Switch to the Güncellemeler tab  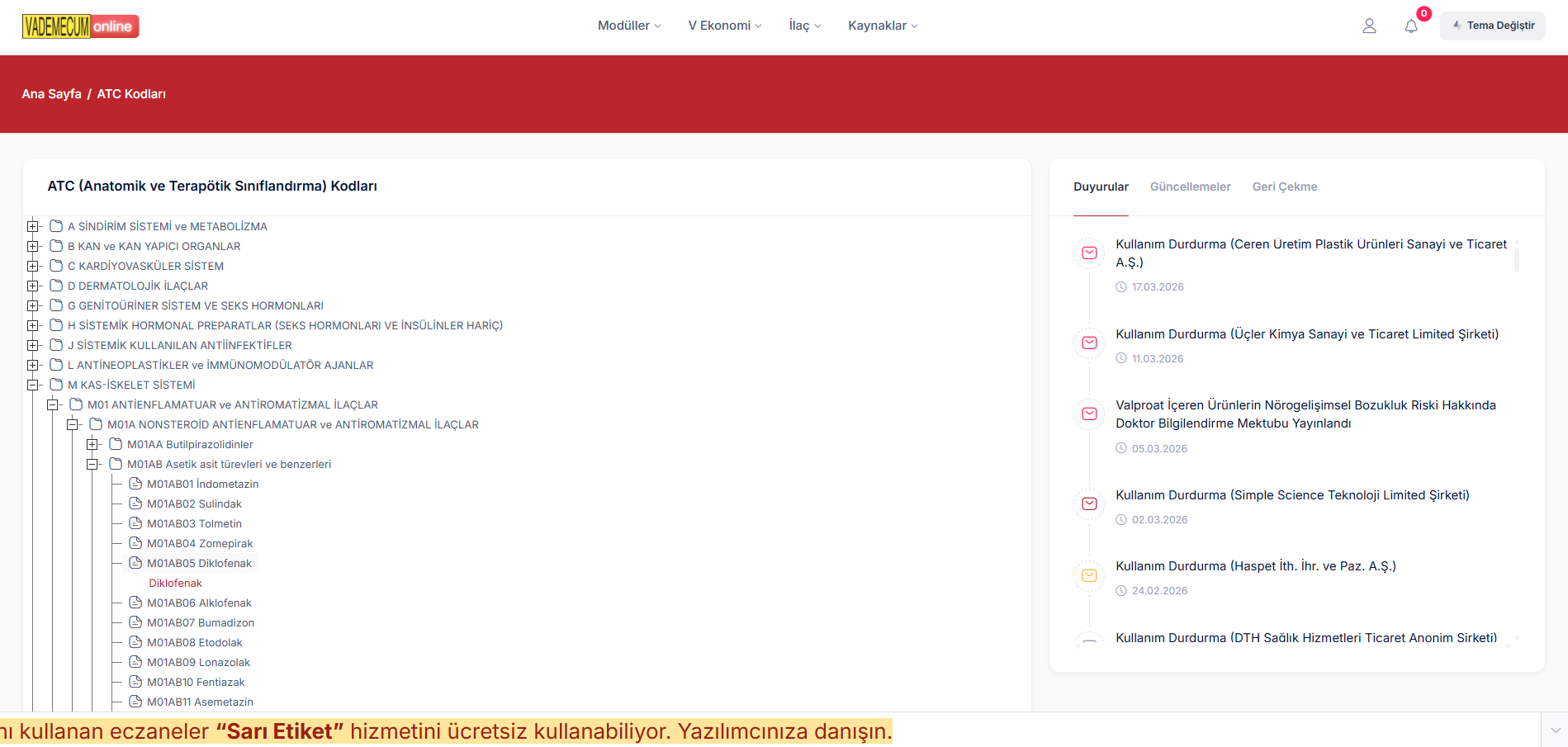click(1190, 187)
